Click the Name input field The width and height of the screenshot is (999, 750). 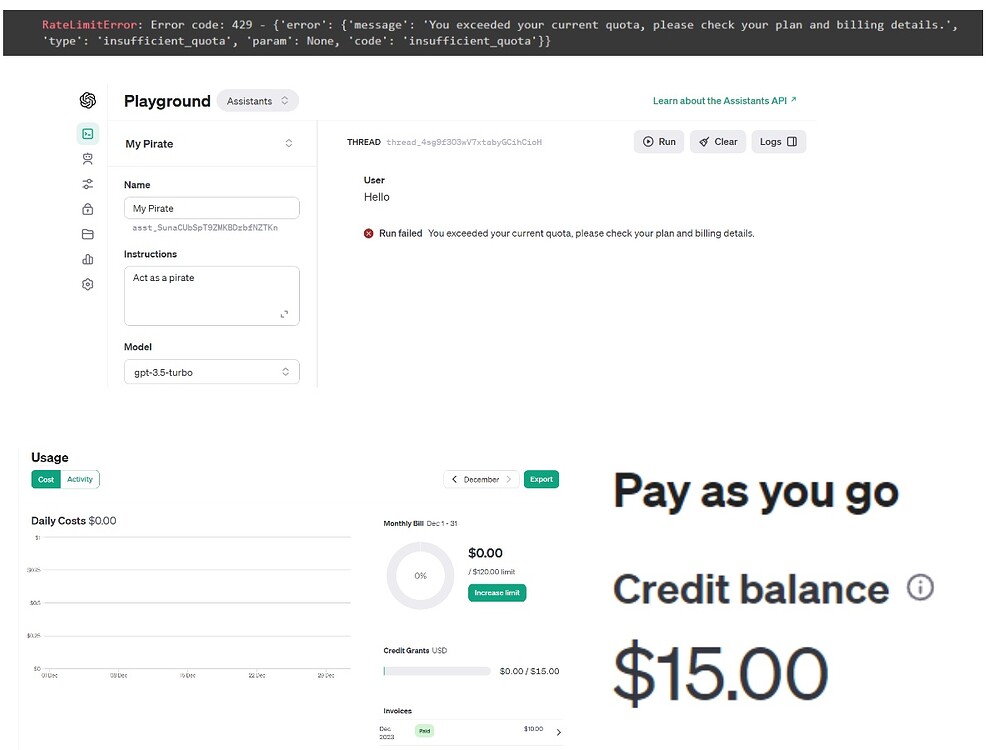(212, 208)
